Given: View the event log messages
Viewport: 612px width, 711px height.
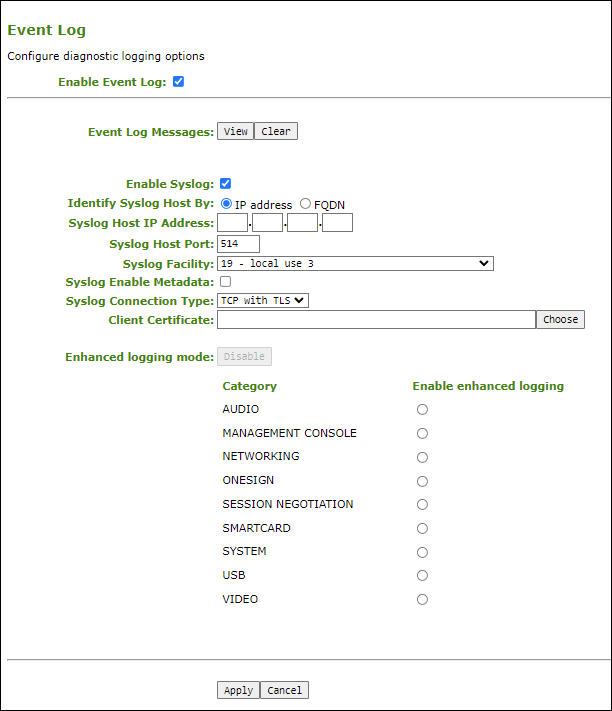Looking at the screenshot, I should [235, 131].
